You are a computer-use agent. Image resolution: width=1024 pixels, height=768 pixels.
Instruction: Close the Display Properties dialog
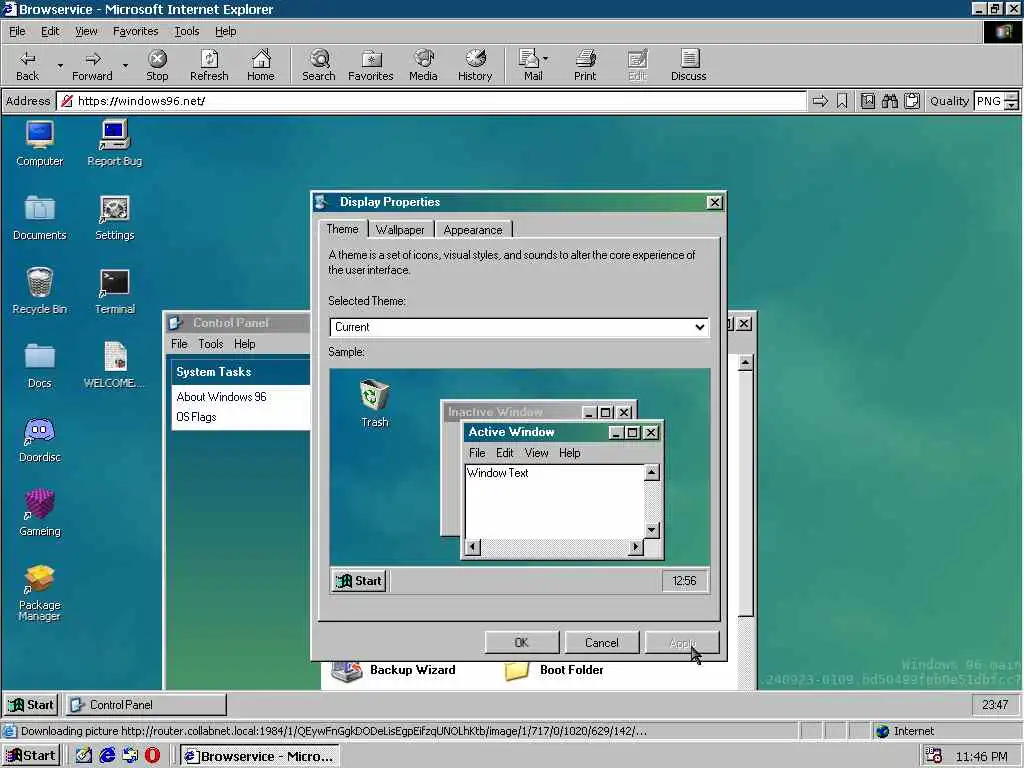pos(715,202)
